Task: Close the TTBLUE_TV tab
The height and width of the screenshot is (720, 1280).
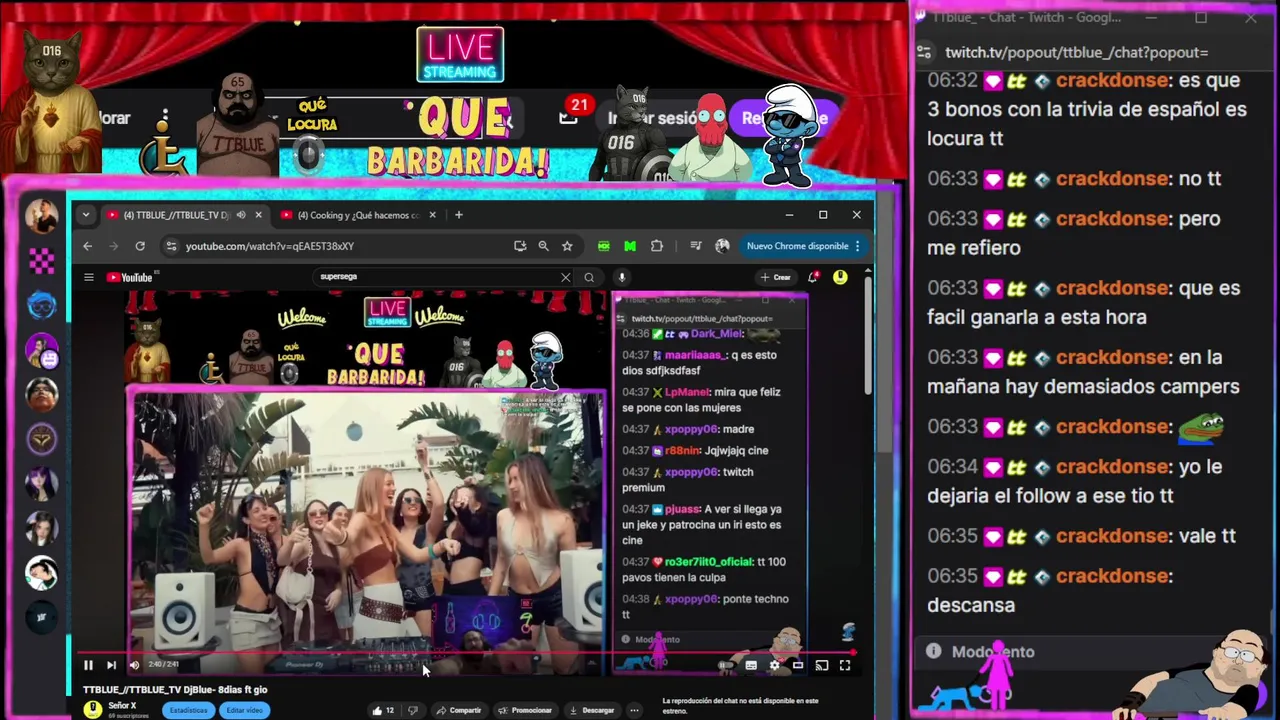Action: point(258,215)
